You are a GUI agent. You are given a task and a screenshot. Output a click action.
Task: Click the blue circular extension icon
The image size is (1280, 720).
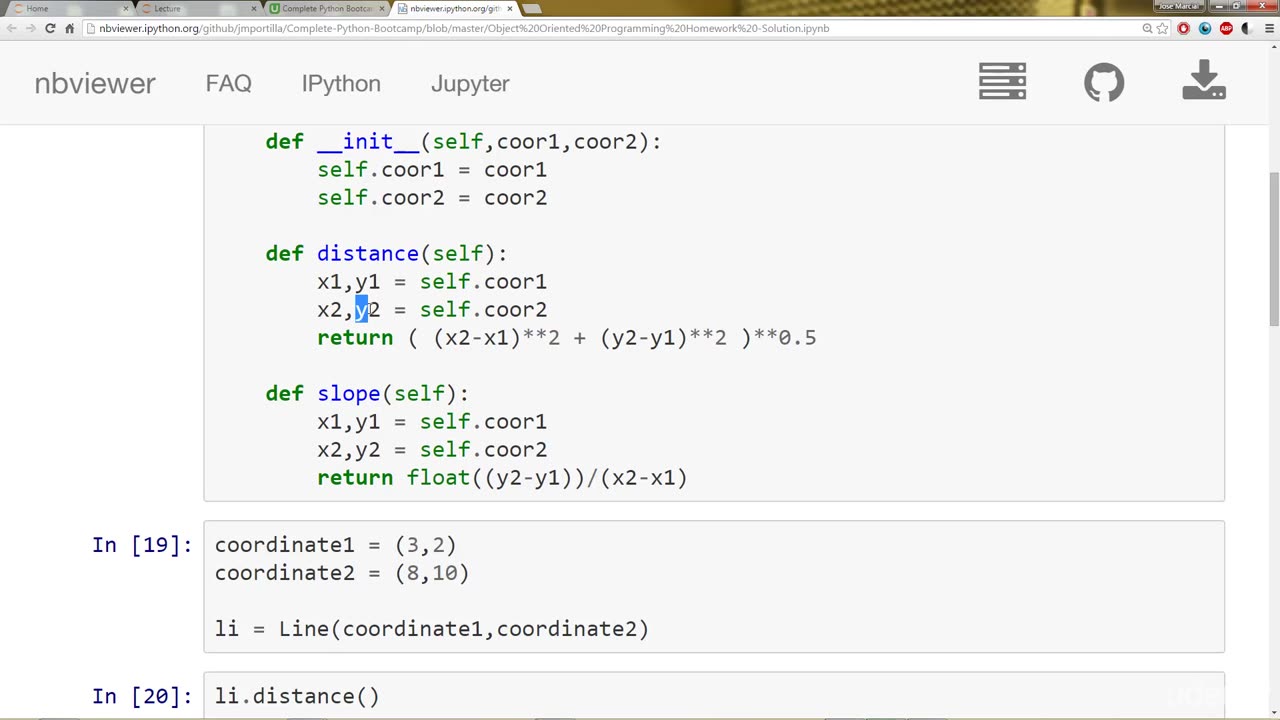[x=1205, y=28]
